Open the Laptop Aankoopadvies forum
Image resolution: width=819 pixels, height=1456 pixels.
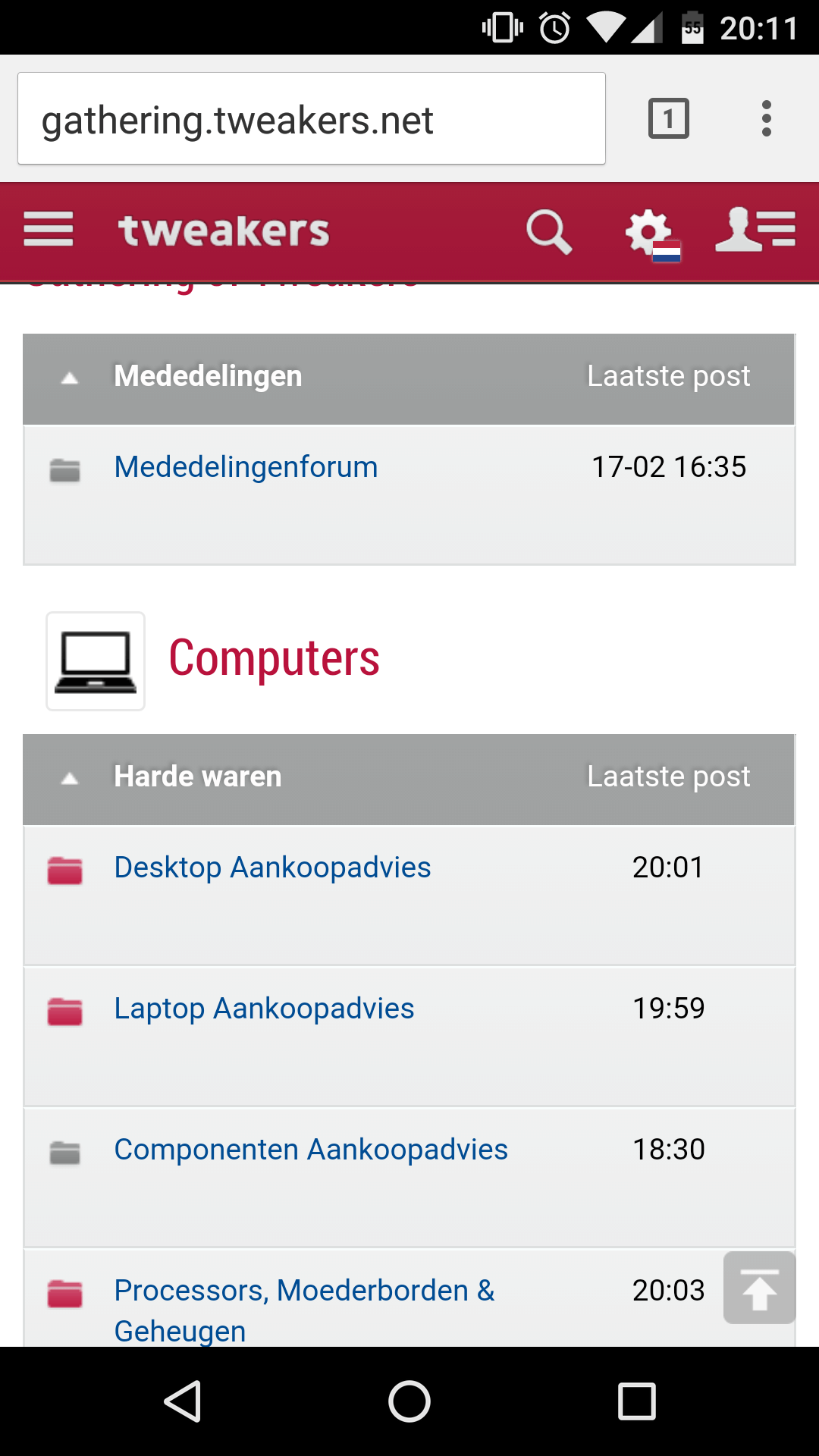264,1009
